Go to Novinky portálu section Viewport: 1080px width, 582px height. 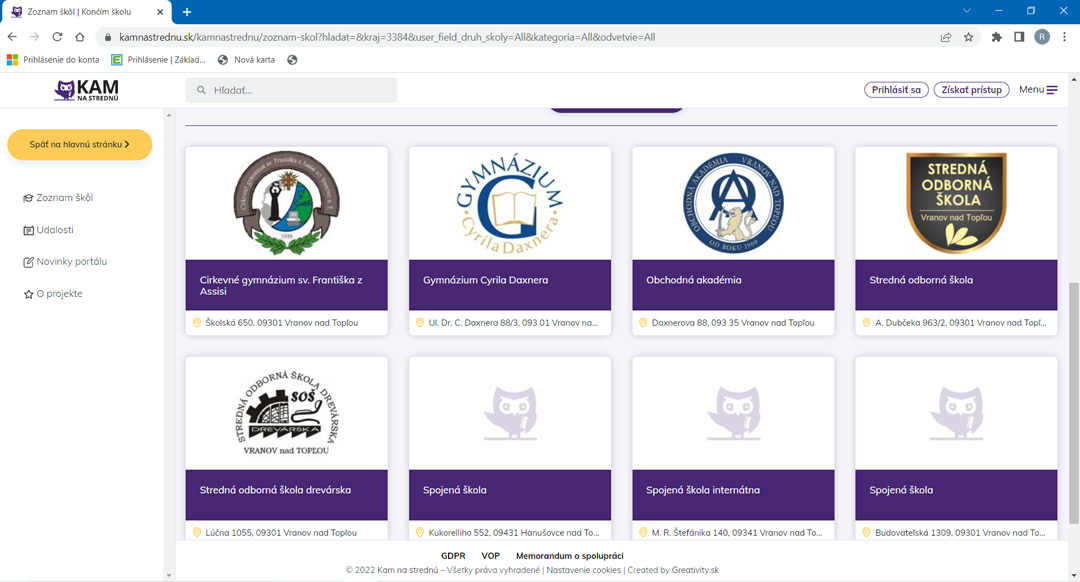click(x=71, y=262)
